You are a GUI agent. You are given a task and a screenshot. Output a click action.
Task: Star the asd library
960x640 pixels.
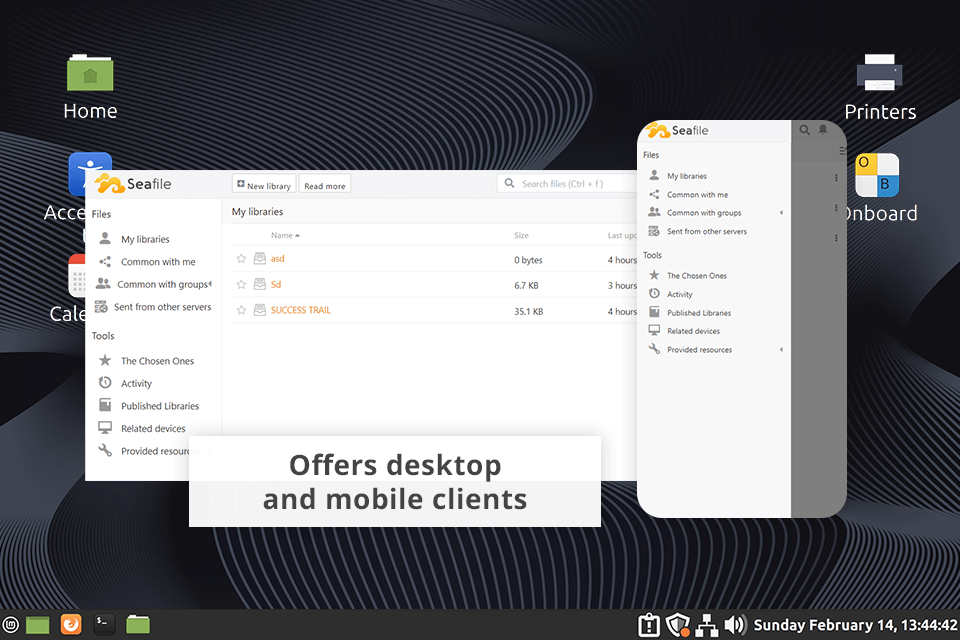241,258
